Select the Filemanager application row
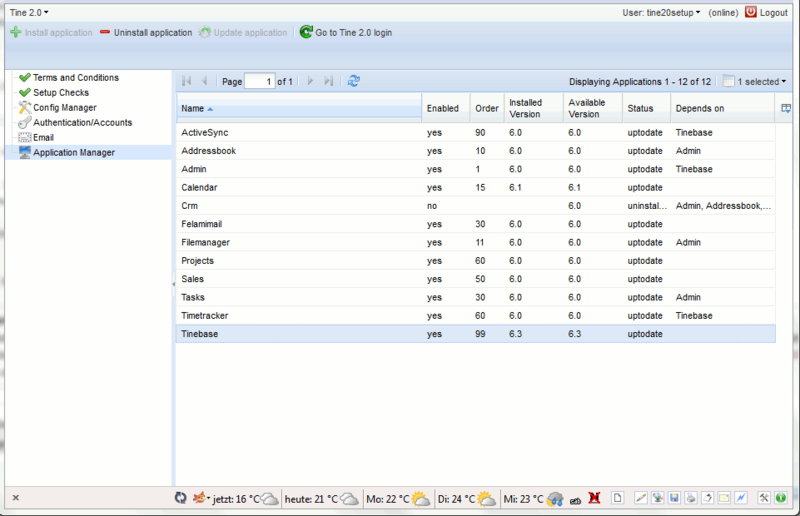The height and width of the screenshot is (516, 800). (476, 242)
